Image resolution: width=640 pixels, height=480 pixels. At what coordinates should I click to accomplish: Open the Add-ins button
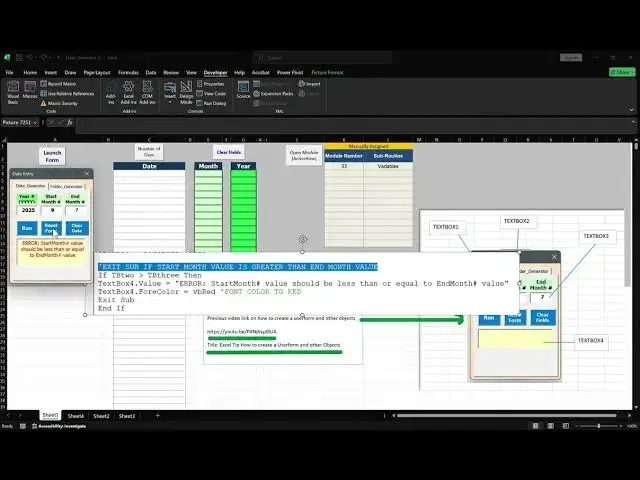[x=111, y=93]
